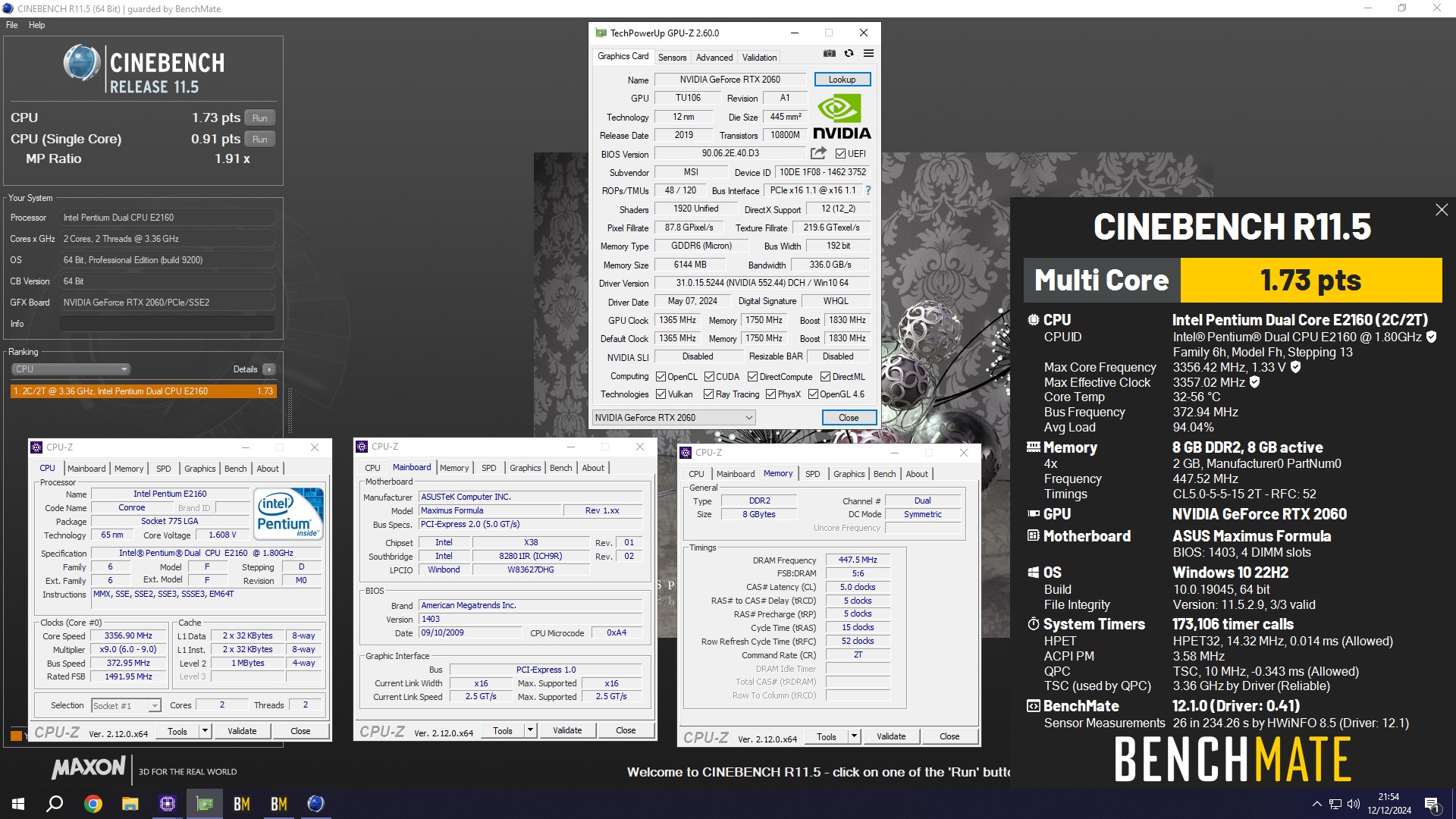Switch to the GPU-Z Validation tab
This screenshot has width=1456, height=819.
[759, 58]
